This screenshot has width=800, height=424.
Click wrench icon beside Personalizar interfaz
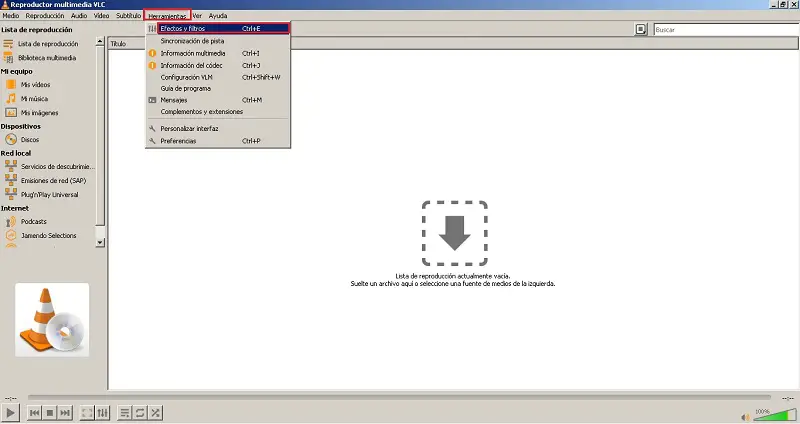point(152,129)
